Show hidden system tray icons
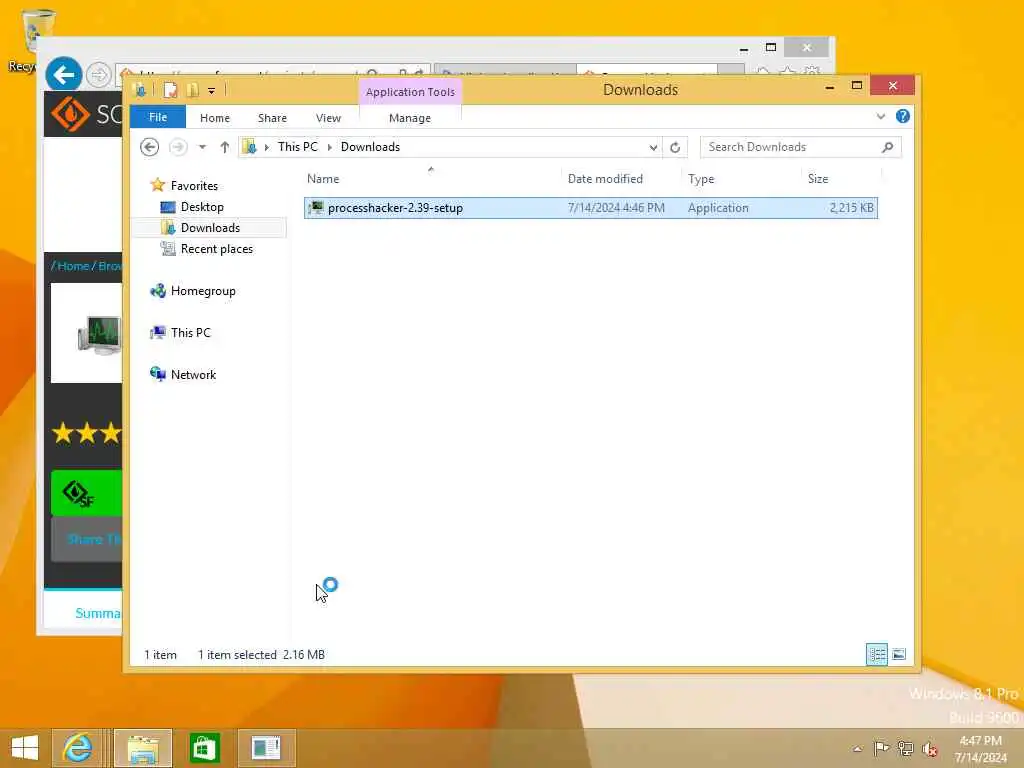The image size is (1024, 768). pos(857,749)
